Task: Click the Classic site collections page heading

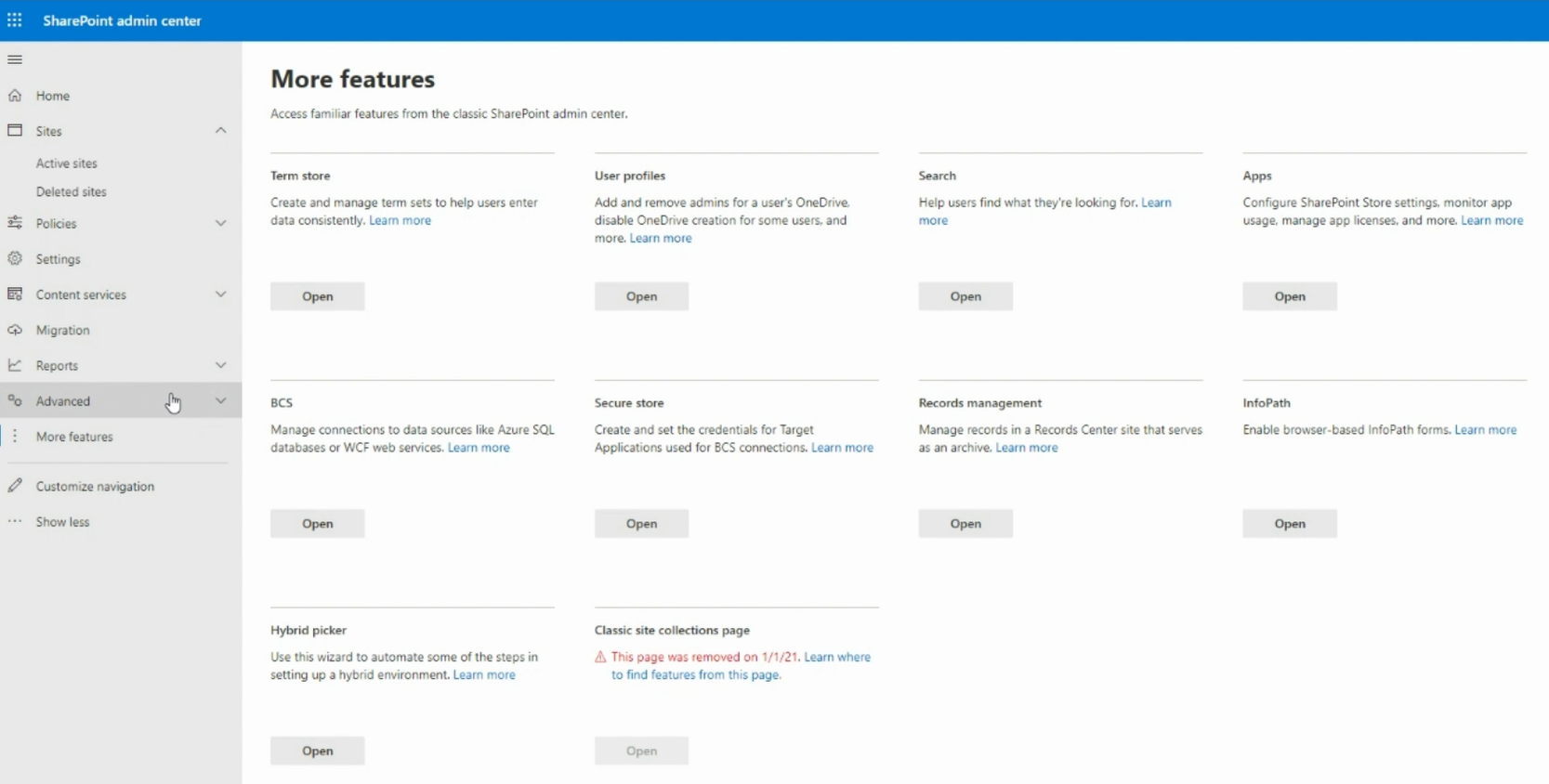Action: tap(672, 630)
